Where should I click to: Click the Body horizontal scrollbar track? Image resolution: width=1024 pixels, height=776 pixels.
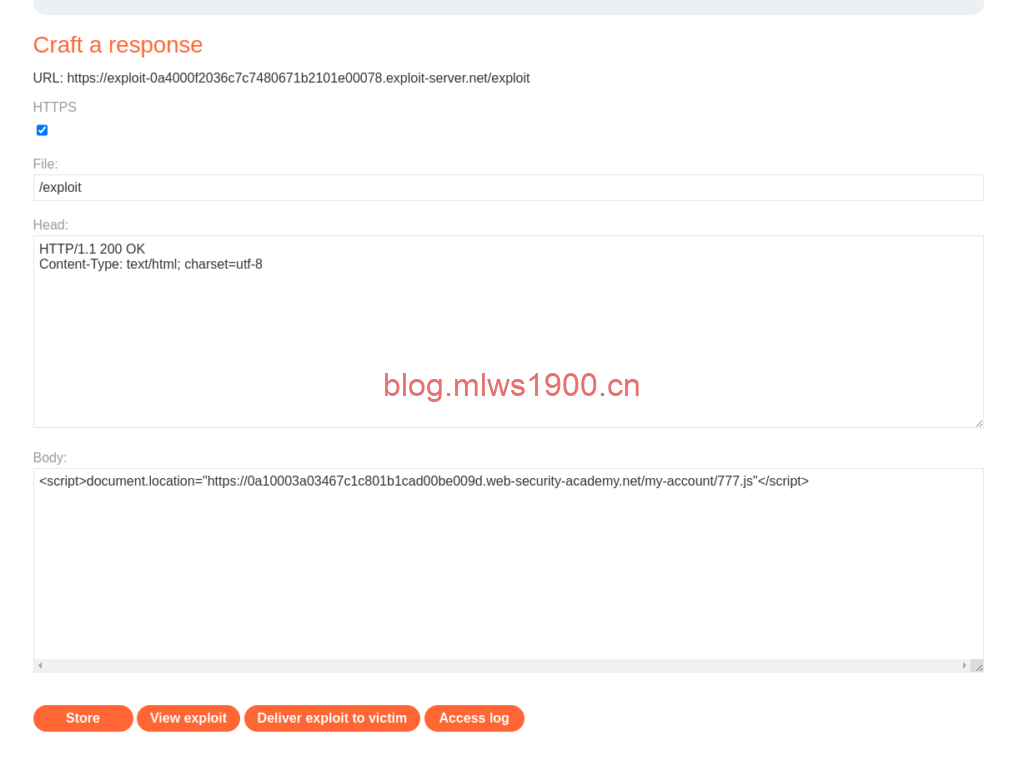pos(502,666)
